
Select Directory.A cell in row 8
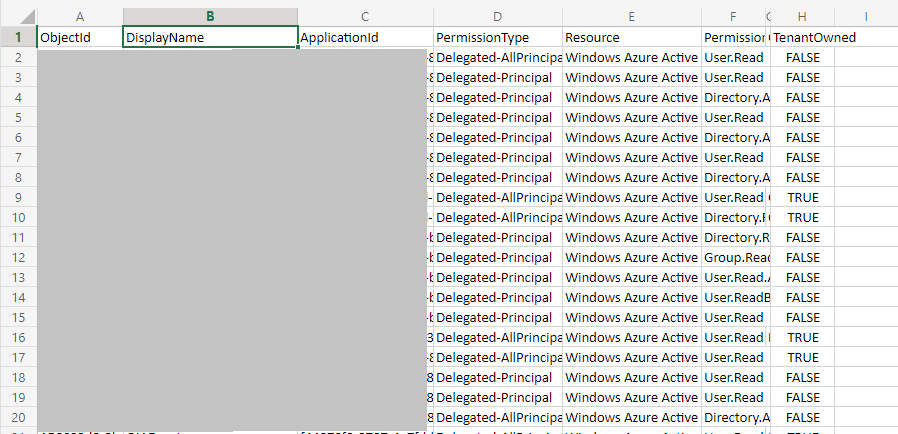point(734,177)
